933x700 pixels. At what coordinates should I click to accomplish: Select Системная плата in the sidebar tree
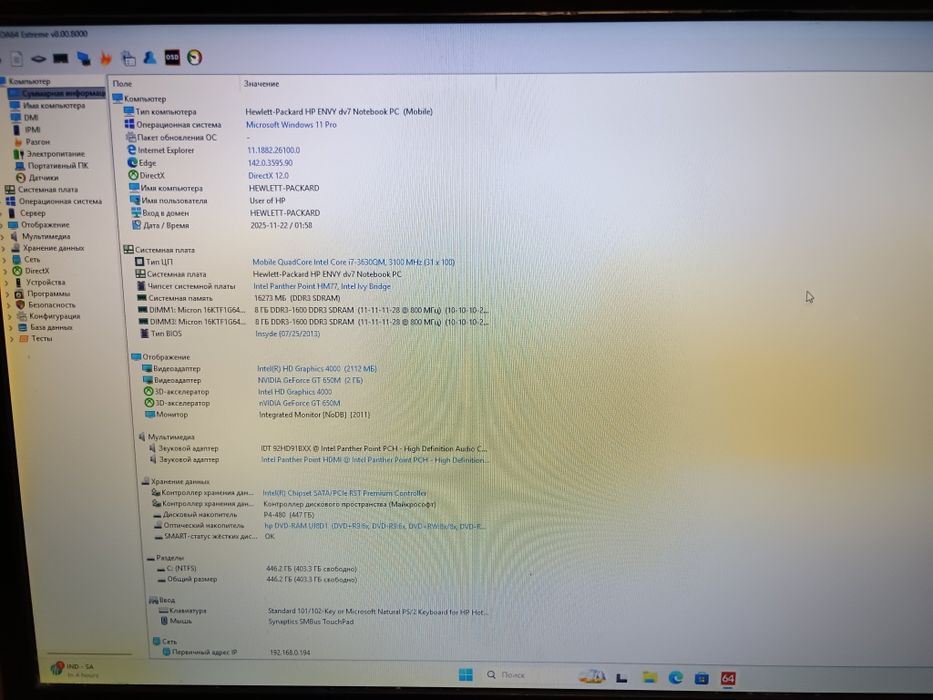(x=42, y=189)
